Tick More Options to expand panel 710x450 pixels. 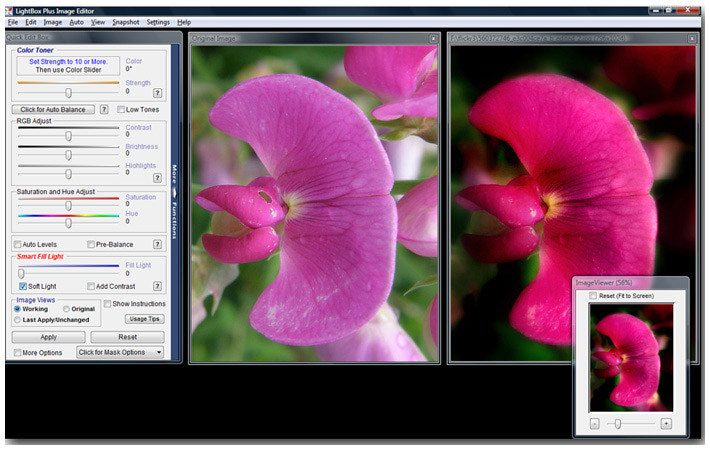pos(17,353)
